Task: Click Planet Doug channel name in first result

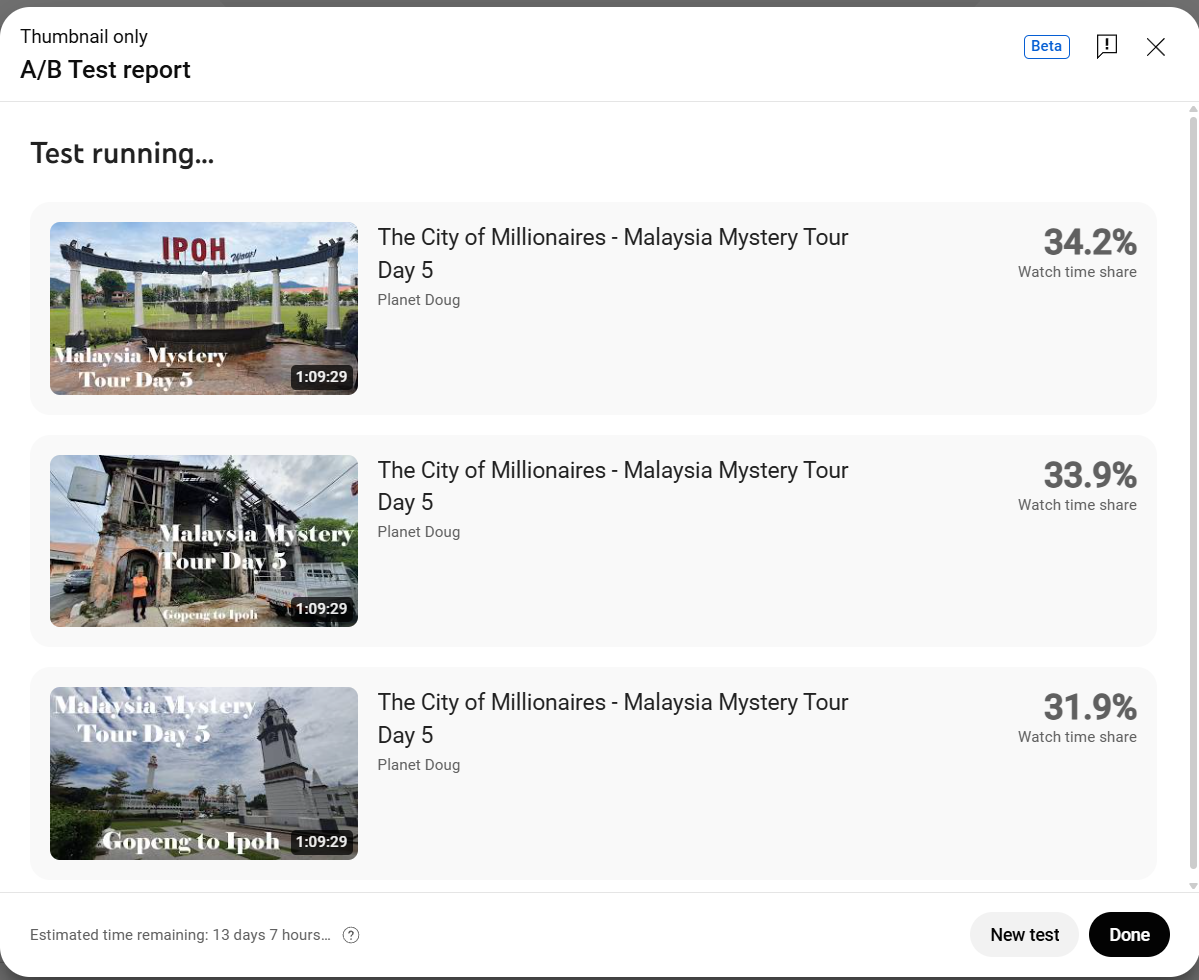Action: pos(419,300)
